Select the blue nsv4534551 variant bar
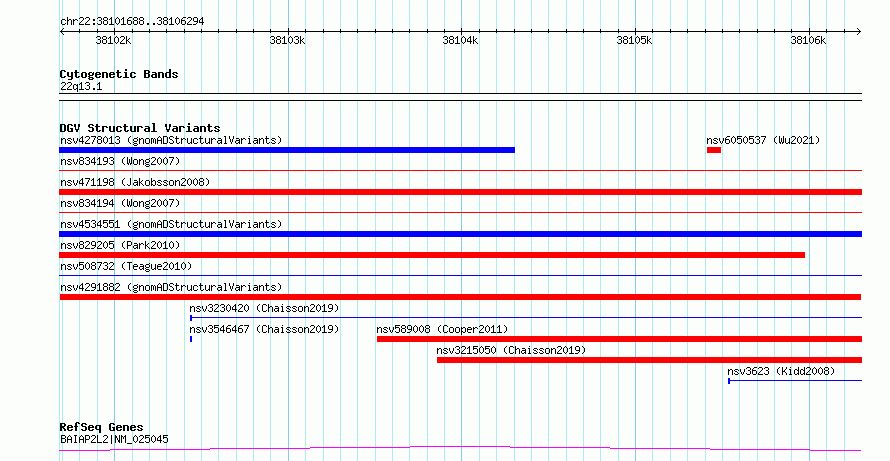Screen dimensions: 890x461 coord(460,234)
